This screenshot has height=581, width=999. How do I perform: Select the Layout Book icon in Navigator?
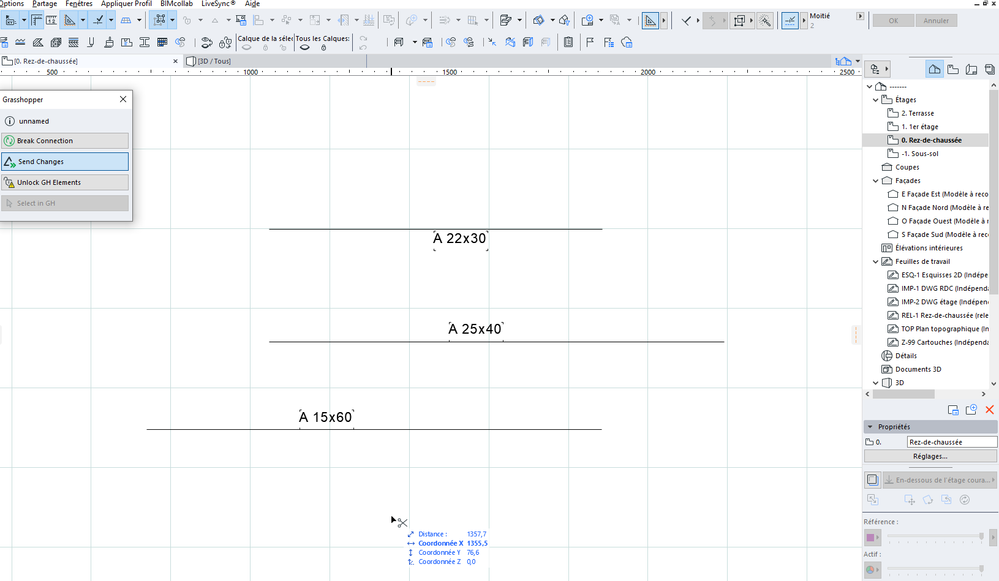[972, 69]
